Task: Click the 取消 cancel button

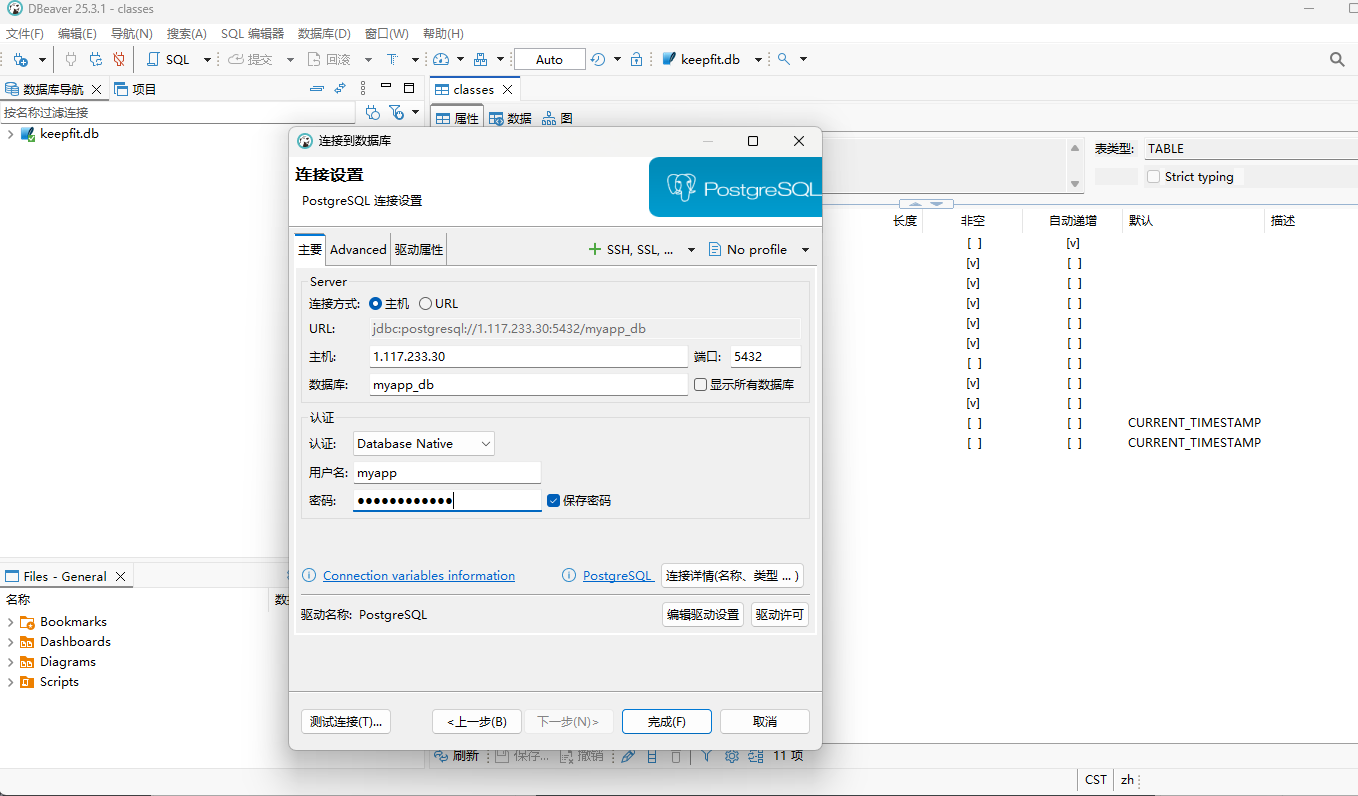Action: tap(765, 721)
